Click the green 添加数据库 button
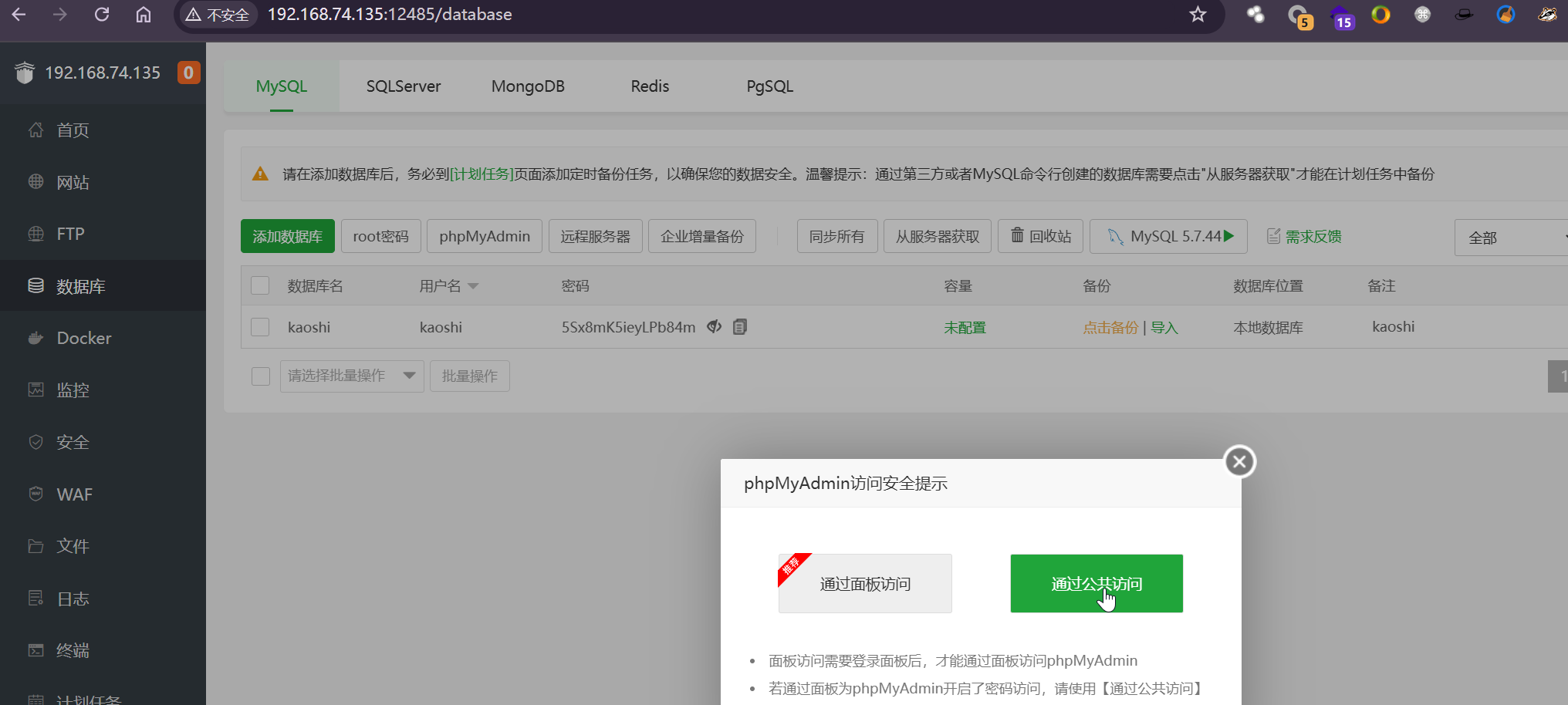Image resolution: width=1568 pixels, height=705 pixels. tap(287, 236)
